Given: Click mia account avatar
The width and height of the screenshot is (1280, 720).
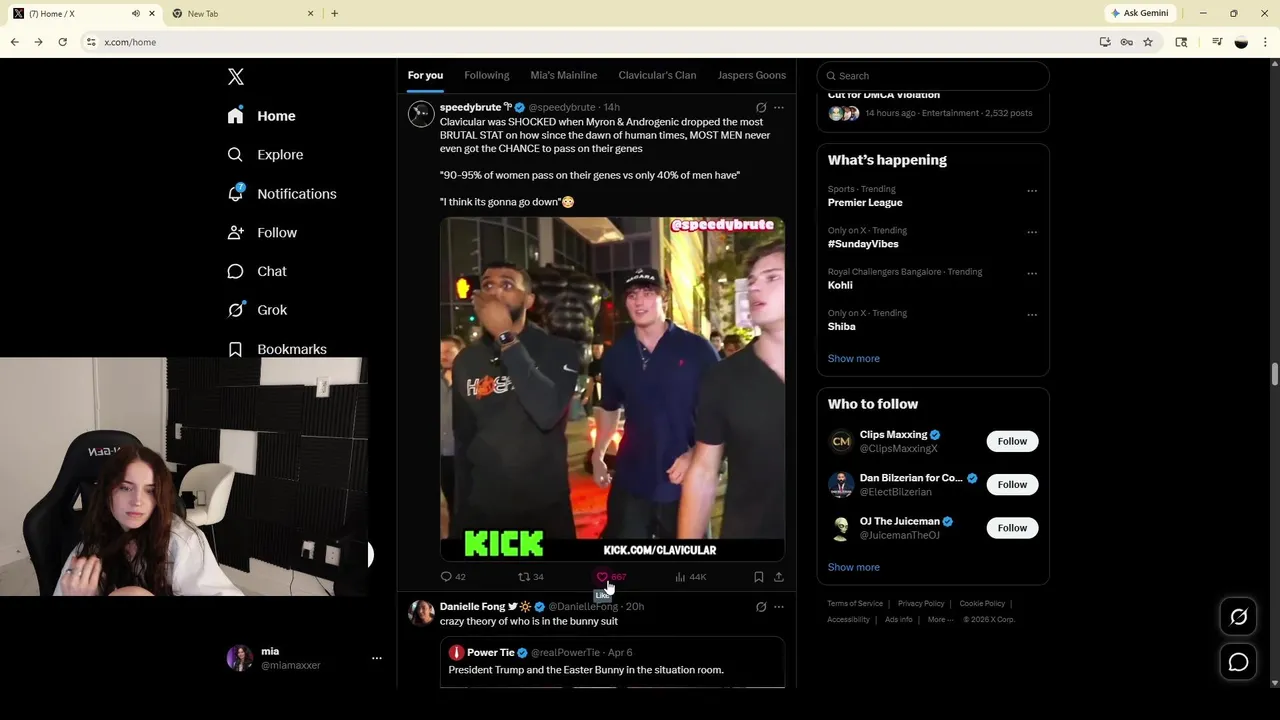Looking at the screenshot, I should tap(240, 658).
